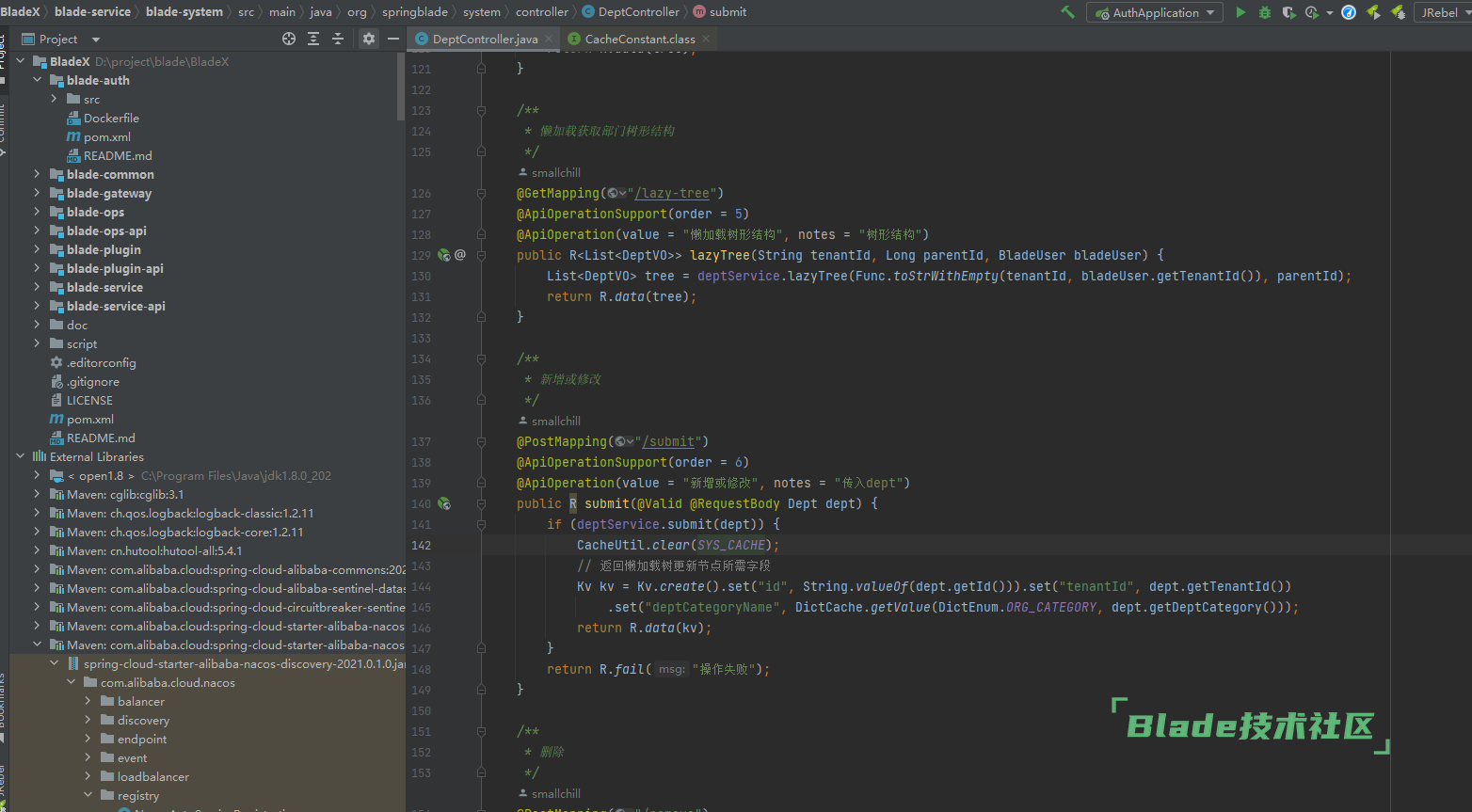Click the springblade breadcrumb
The width and height of the screenshot is (1472, 812).
415,11
